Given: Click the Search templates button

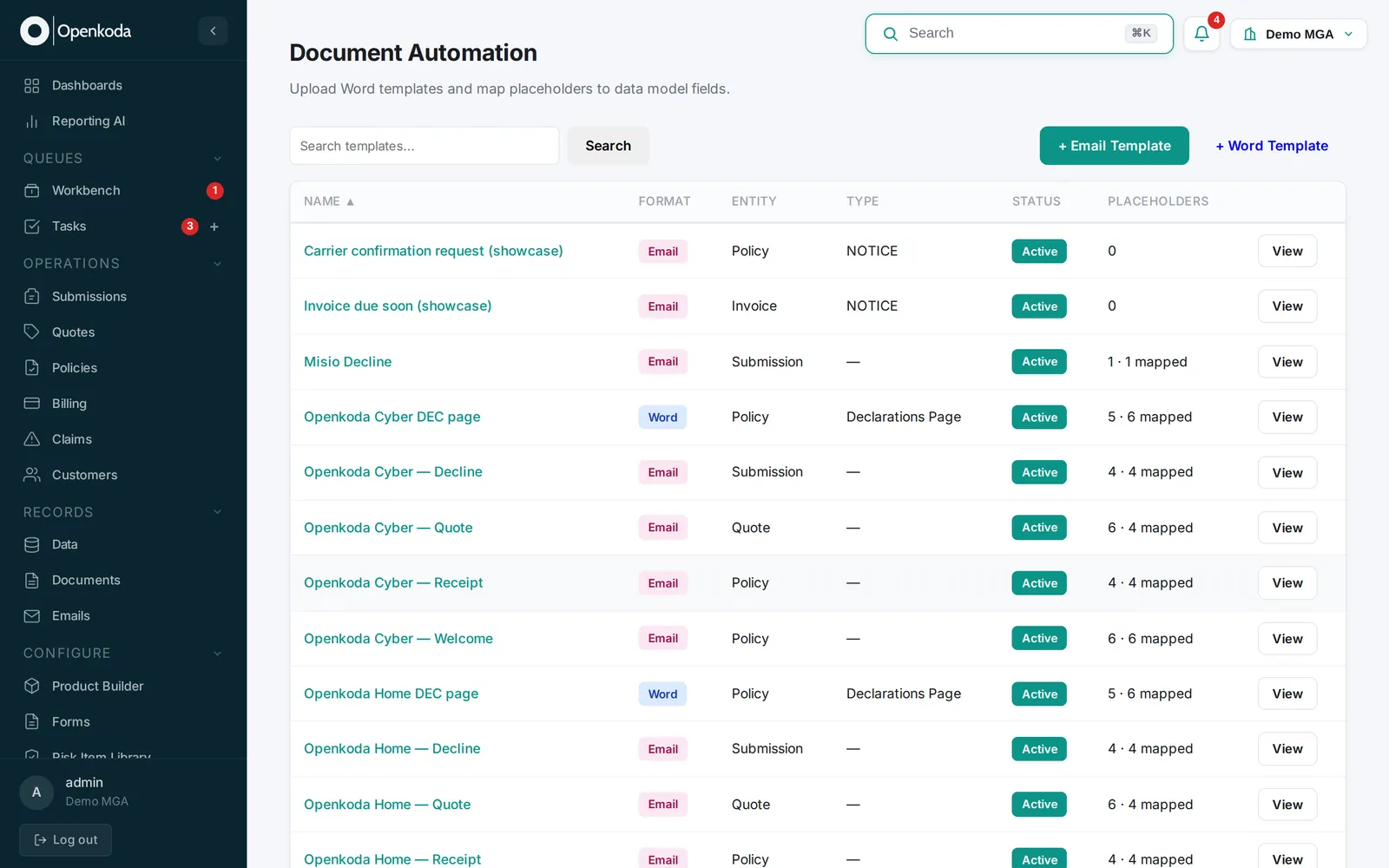Looking at the screenshot, I should 608,146.
